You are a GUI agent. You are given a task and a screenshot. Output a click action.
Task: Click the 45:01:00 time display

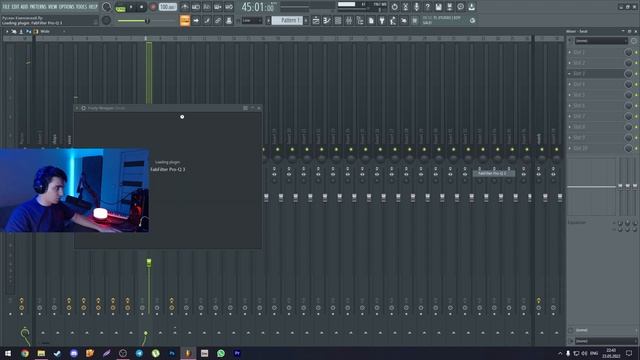[x=258, y=7]
